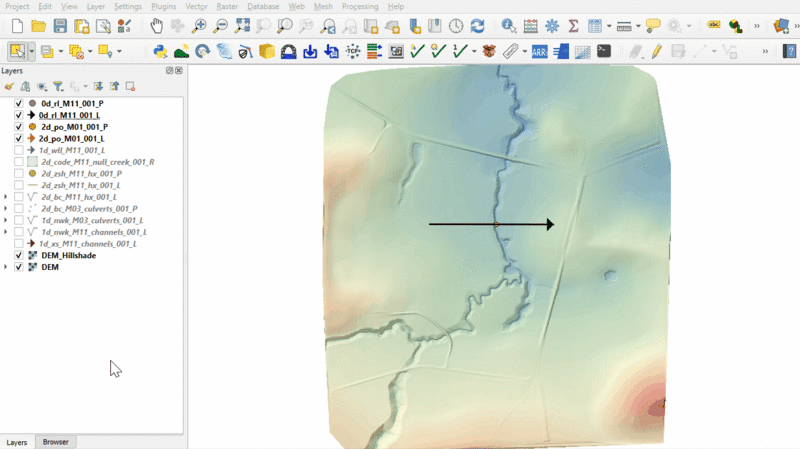The height and width of the screenshot is (449, 800).
Task: Open the Processing menu
Action: pyautogui.click(x=360, y=6)
